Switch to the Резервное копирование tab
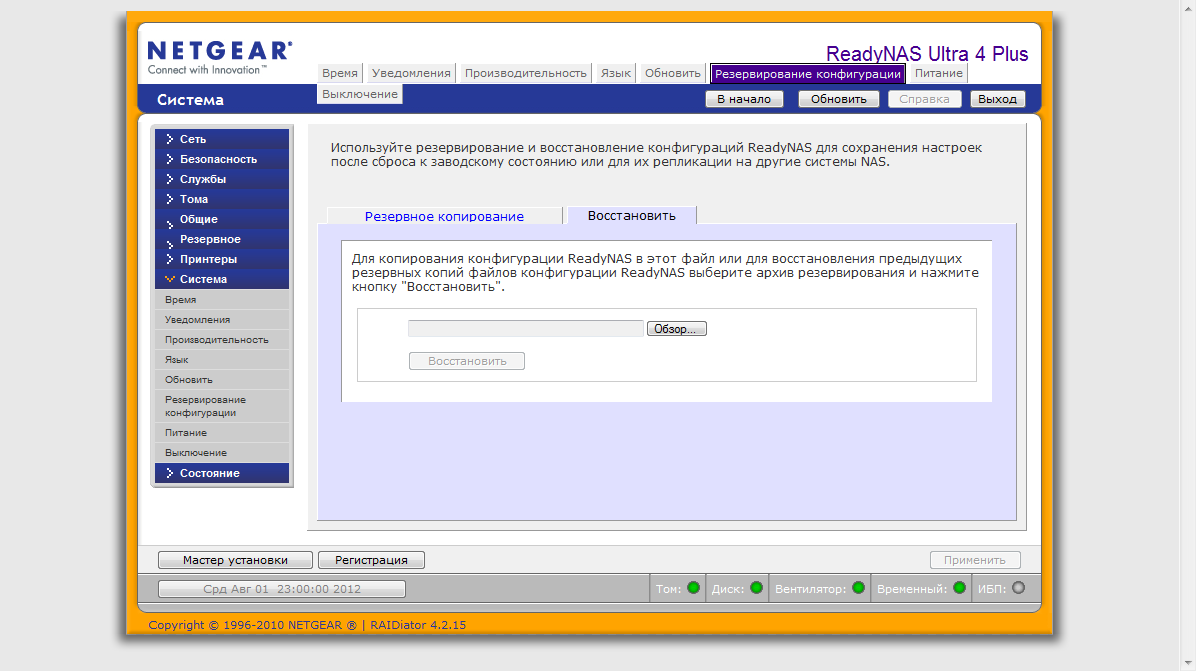The height and width of the screenshot is (671, 1196). (x=445, y=216)
